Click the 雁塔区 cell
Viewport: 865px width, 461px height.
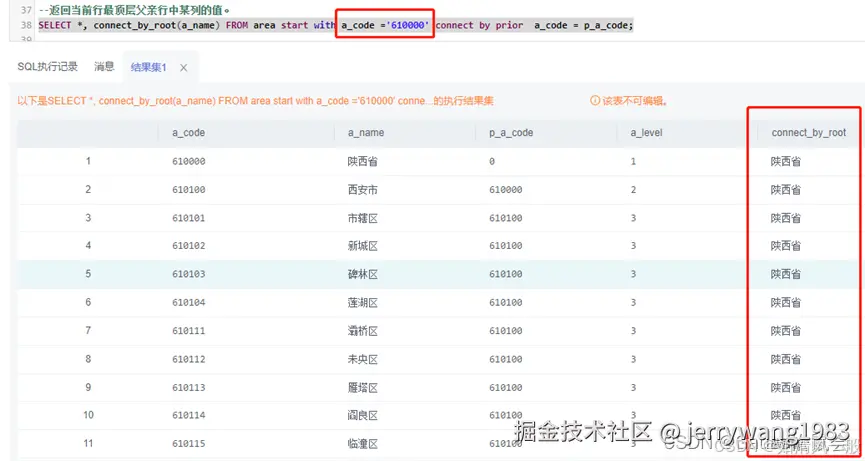click(x=362, y=388)
